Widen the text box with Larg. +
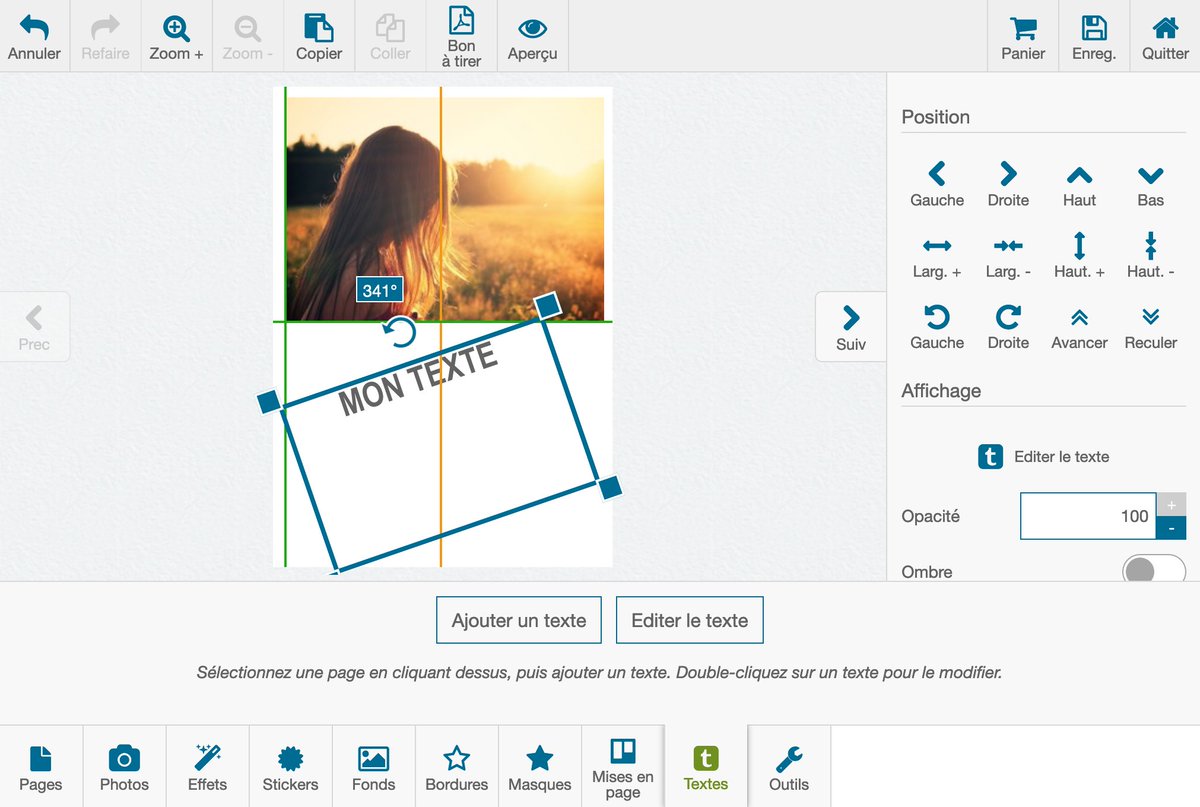1200x807 pixels. (x=936, y=256)
